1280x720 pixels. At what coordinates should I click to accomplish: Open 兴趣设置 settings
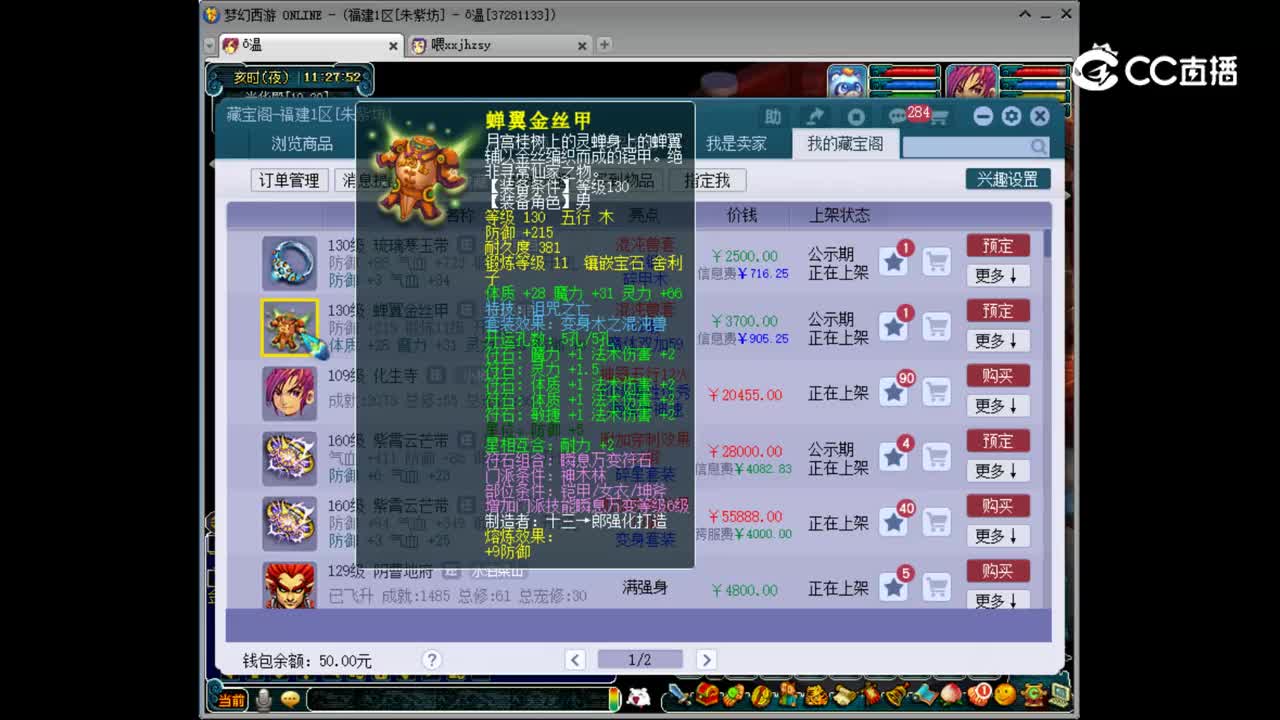[1008, 179]
